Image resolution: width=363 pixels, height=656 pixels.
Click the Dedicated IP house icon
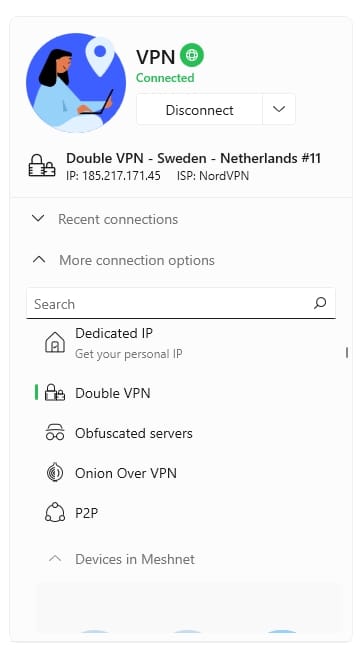[x=55, y=342]
